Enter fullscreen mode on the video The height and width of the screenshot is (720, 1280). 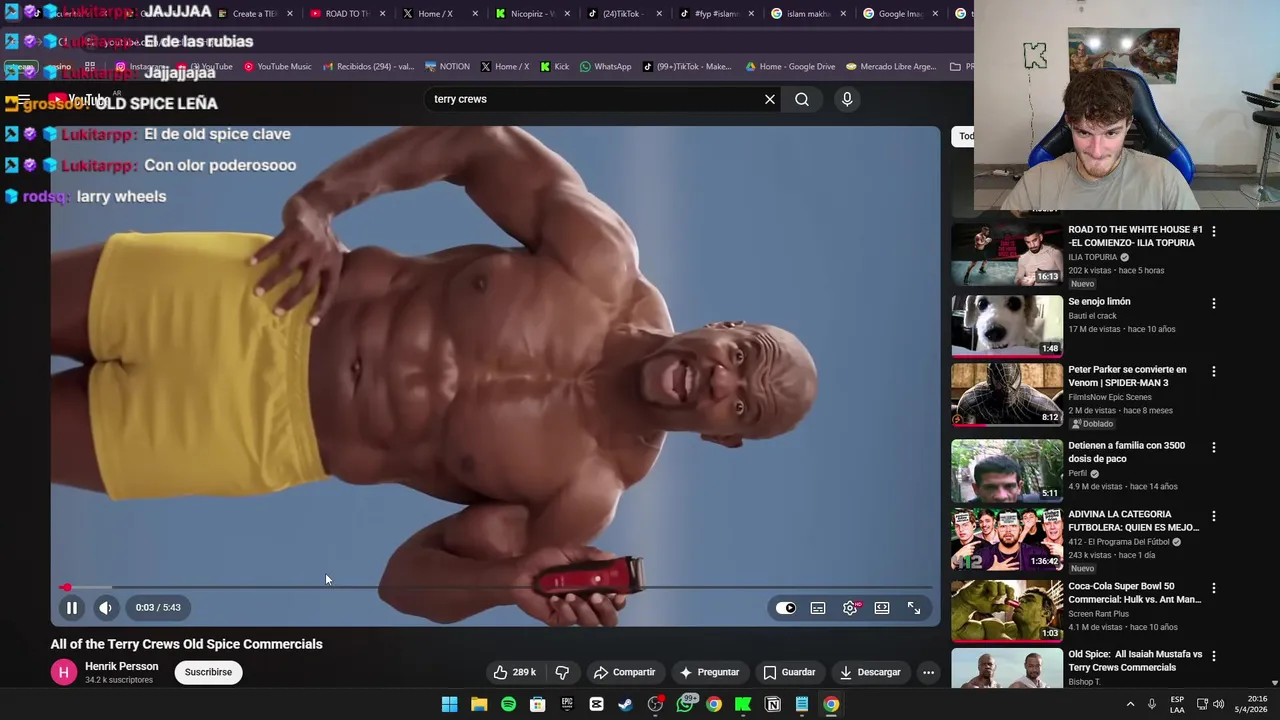pos(914,608)
